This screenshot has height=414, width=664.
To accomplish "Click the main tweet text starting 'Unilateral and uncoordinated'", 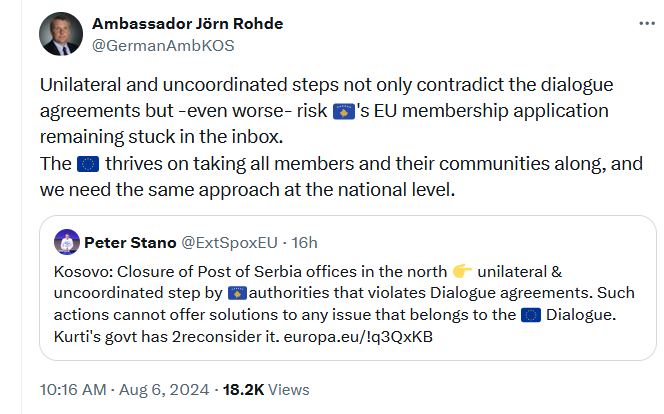I will pos(341,137).
